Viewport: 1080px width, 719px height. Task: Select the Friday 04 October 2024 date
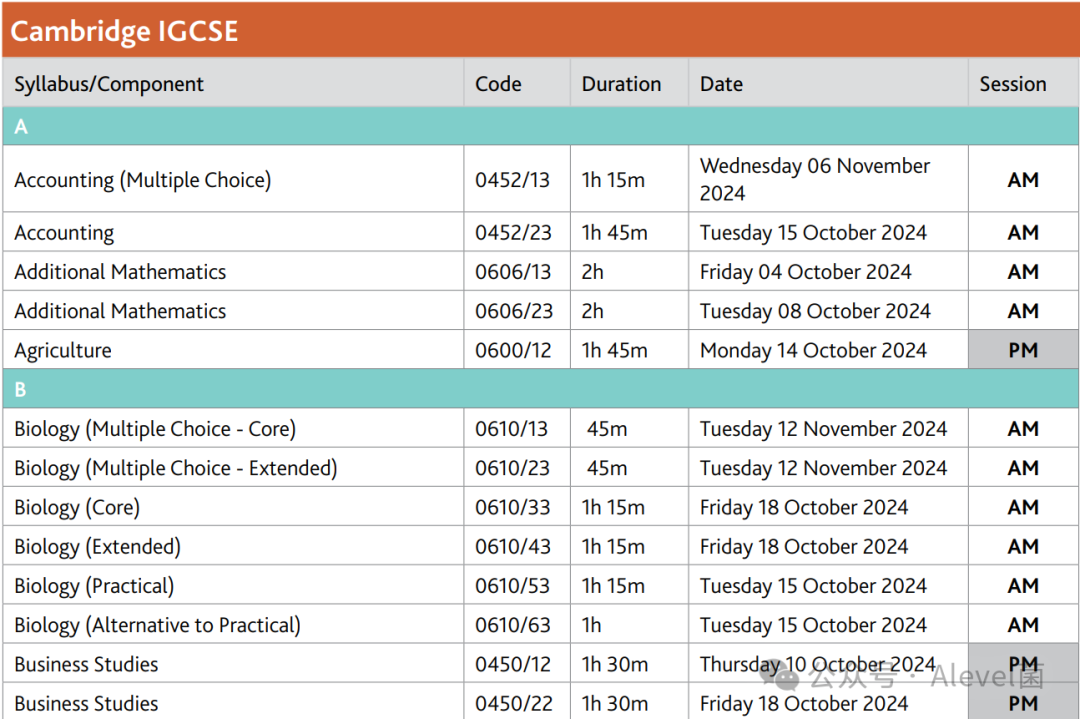click(x=805, y=272)
